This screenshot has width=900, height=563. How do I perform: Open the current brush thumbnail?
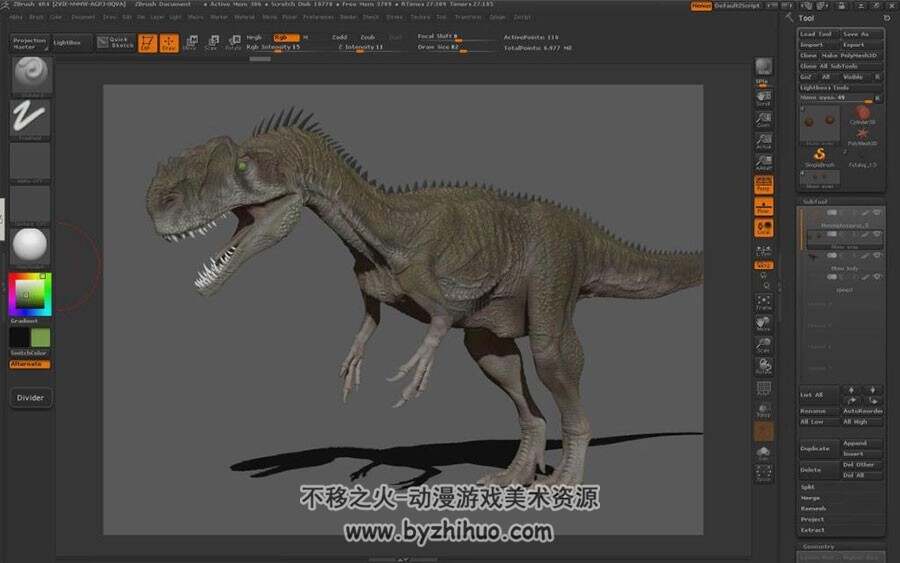coord(32,75)
